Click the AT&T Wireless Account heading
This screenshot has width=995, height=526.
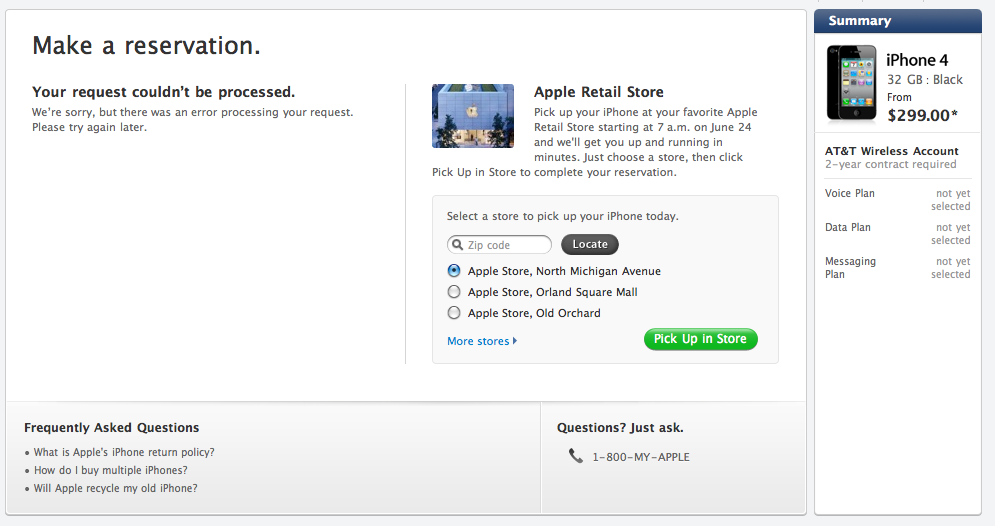tap(892, 151)
